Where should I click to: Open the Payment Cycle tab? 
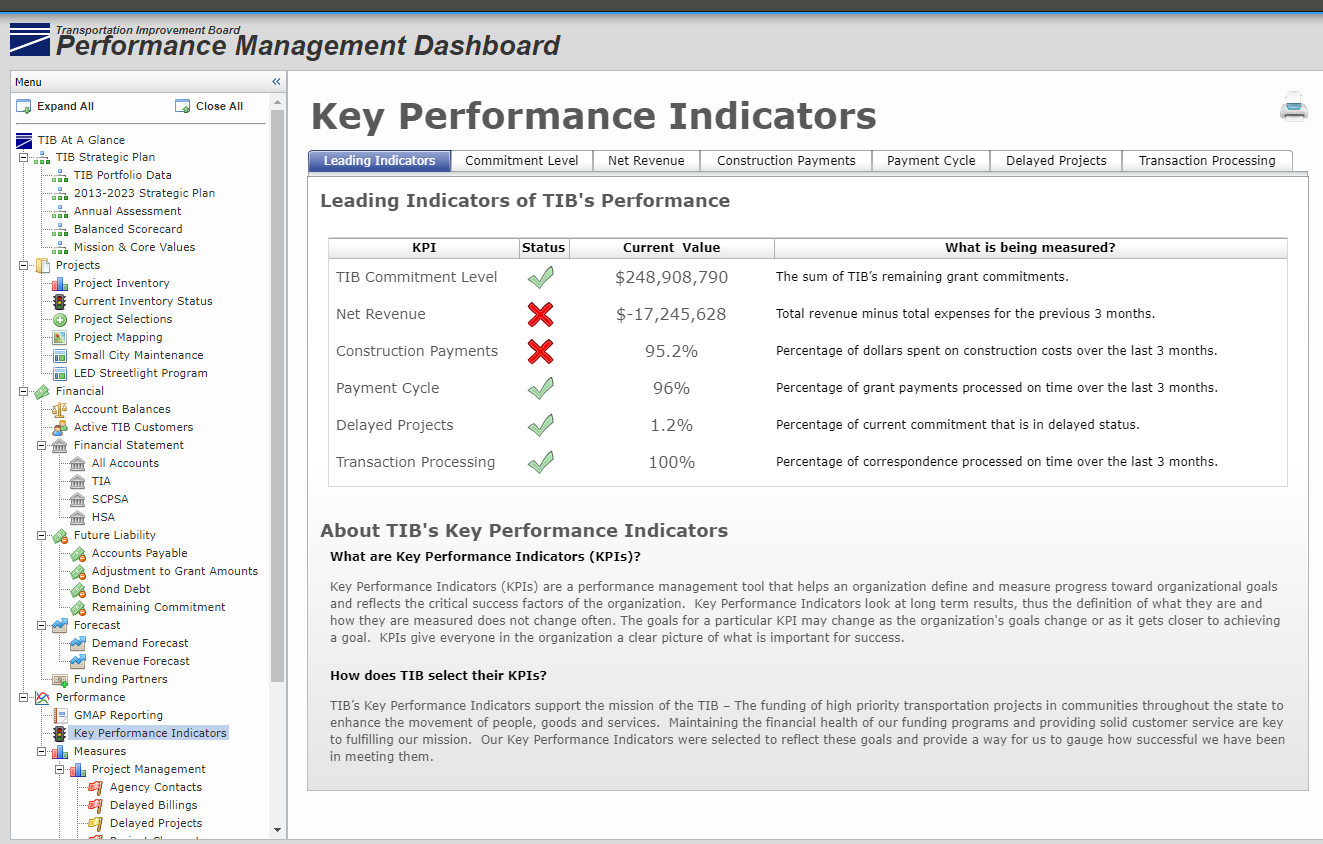click(931, 160)
